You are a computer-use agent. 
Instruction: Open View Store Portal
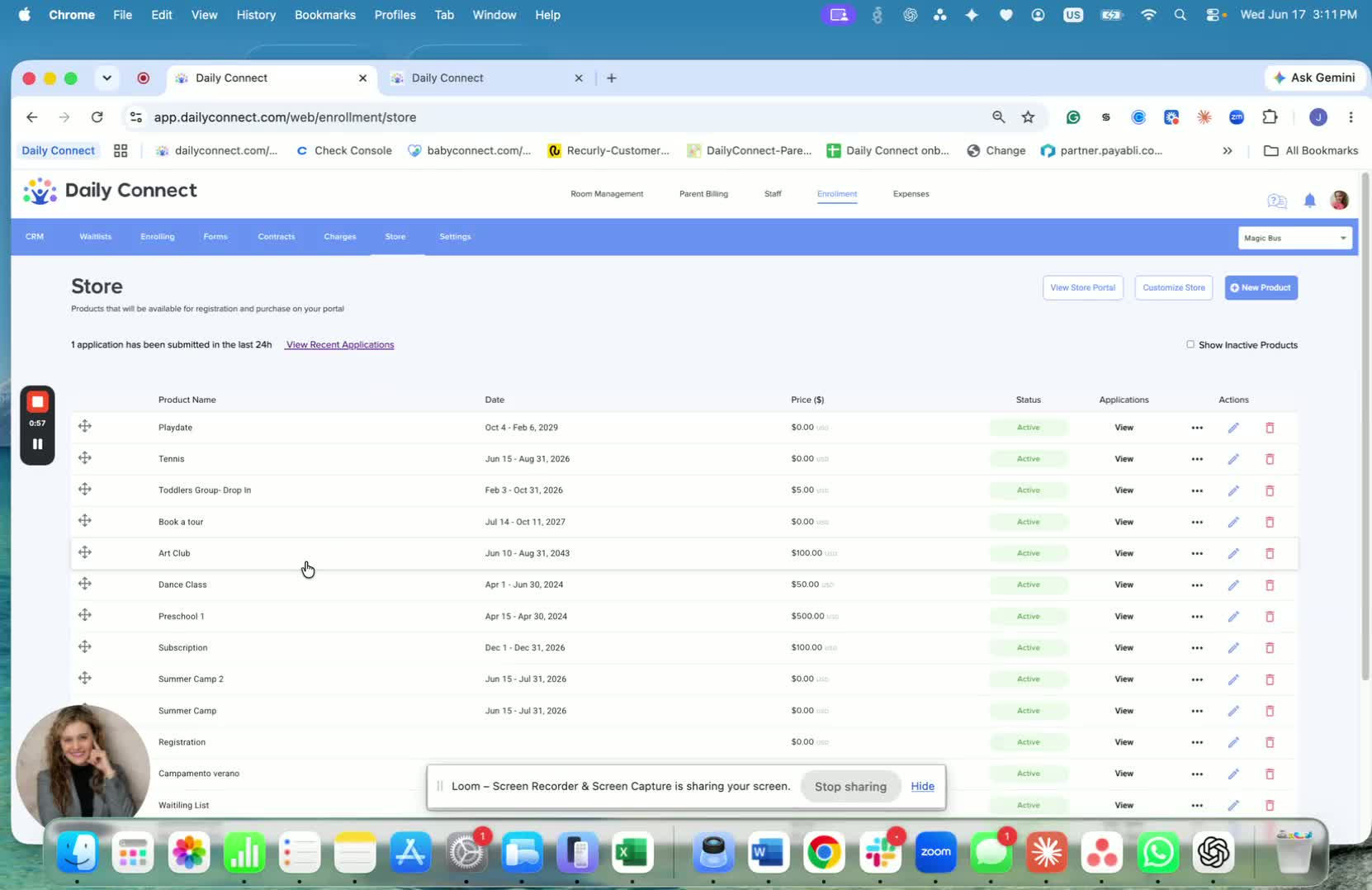click(x=1082, y=287)
